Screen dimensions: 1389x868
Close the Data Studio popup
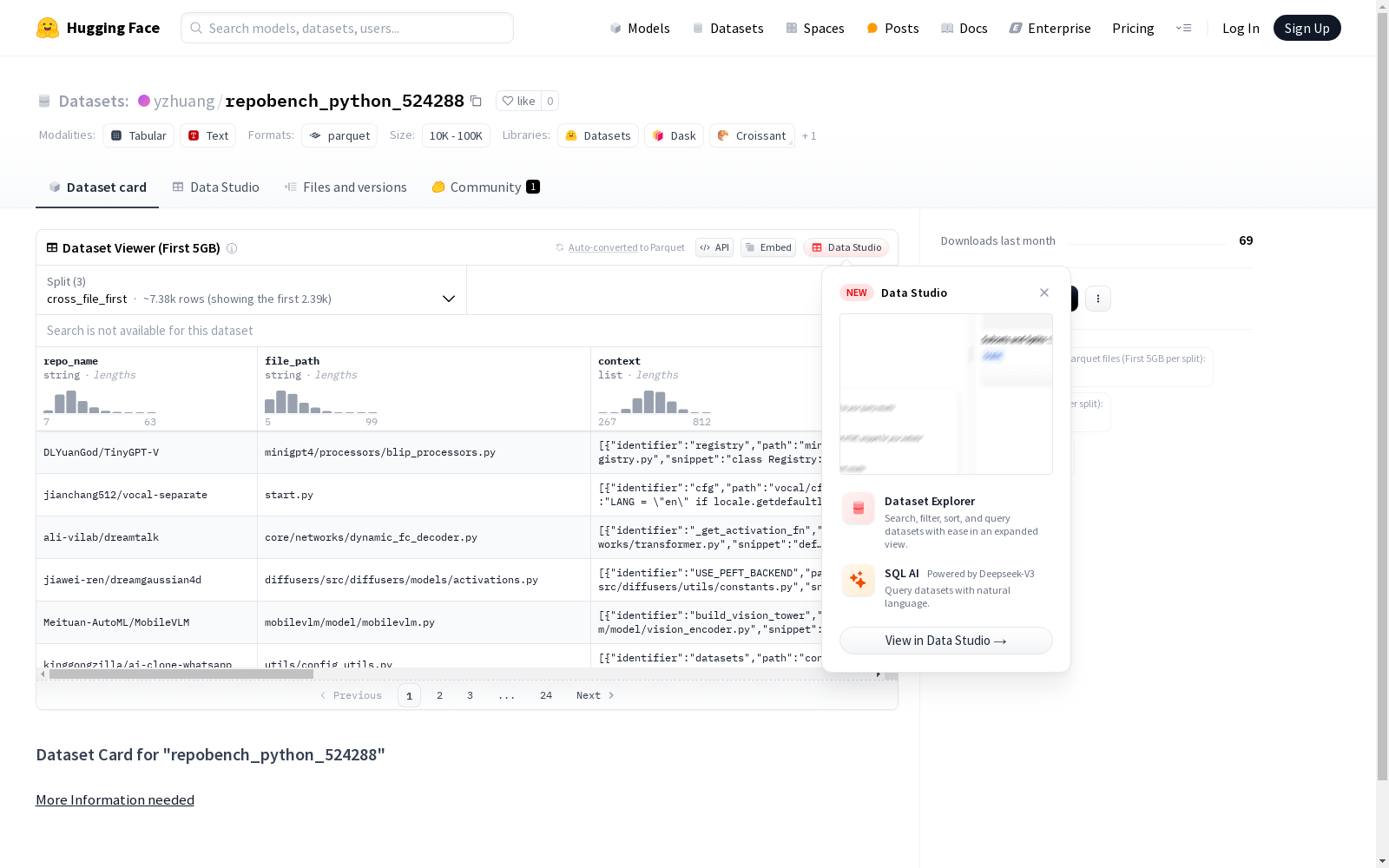[1044, 293]
